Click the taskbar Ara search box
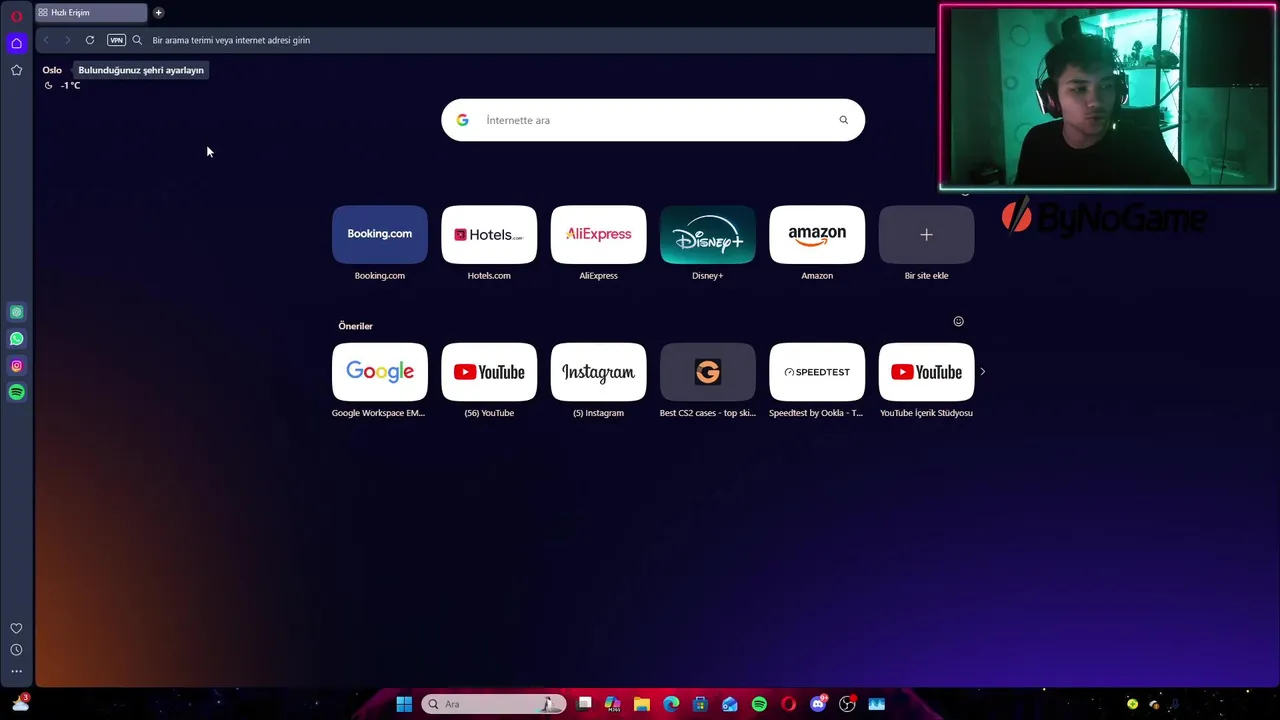Screen dimensions: 1280x720 click(494, 704)
